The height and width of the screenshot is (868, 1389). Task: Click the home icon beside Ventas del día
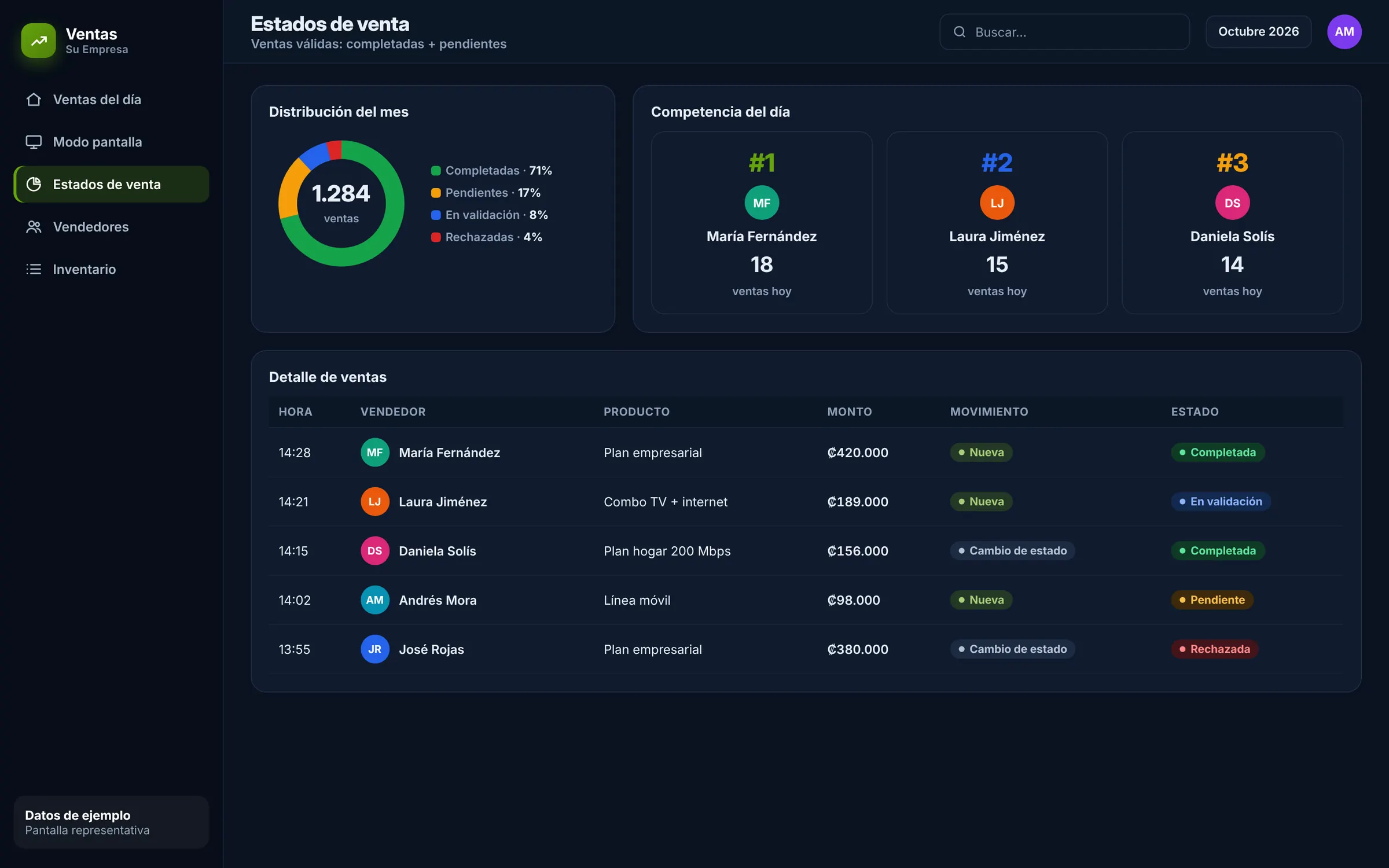[34, 100]
